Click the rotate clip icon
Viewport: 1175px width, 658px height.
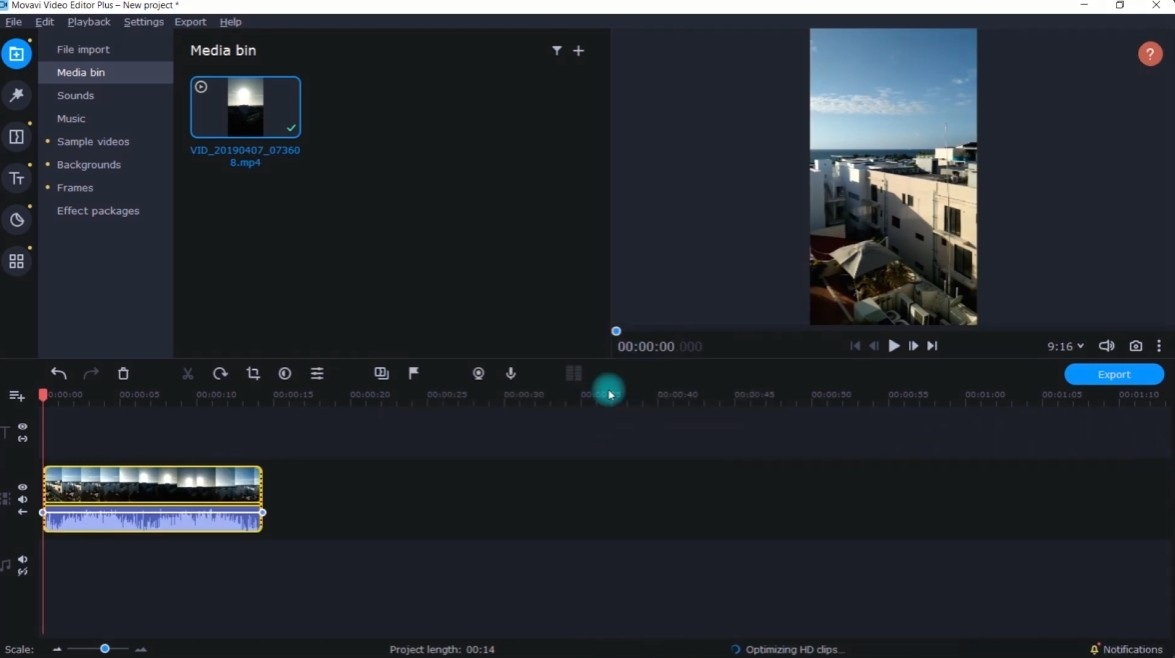point(220,373)
